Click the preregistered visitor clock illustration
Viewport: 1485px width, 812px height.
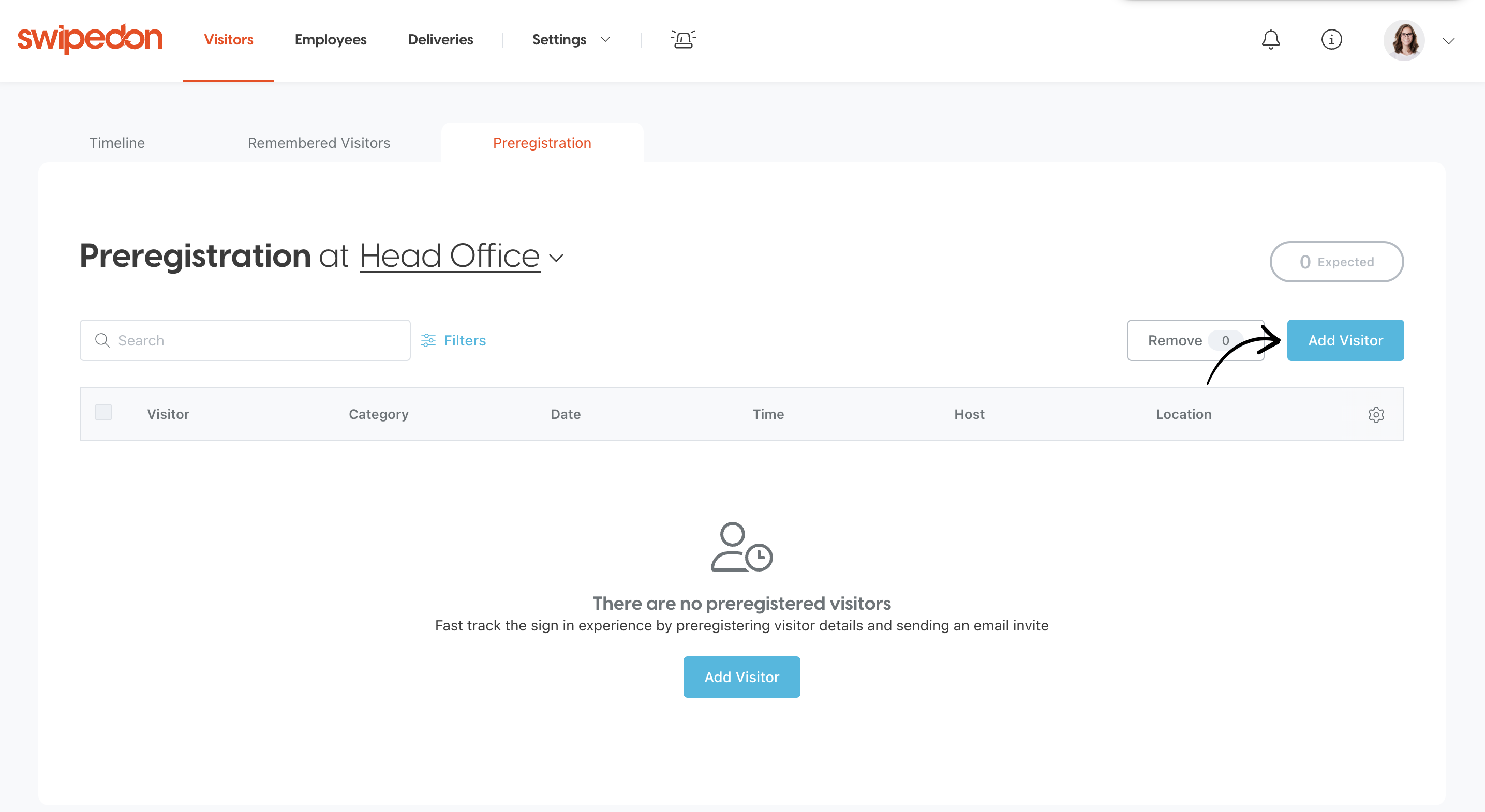click(x=741, y=546)
